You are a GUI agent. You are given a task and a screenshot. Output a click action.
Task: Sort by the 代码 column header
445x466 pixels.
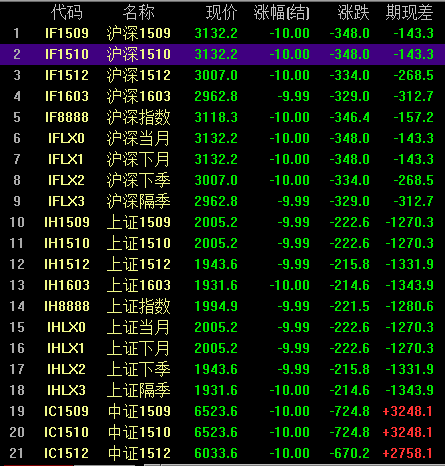tap(67, 12)
